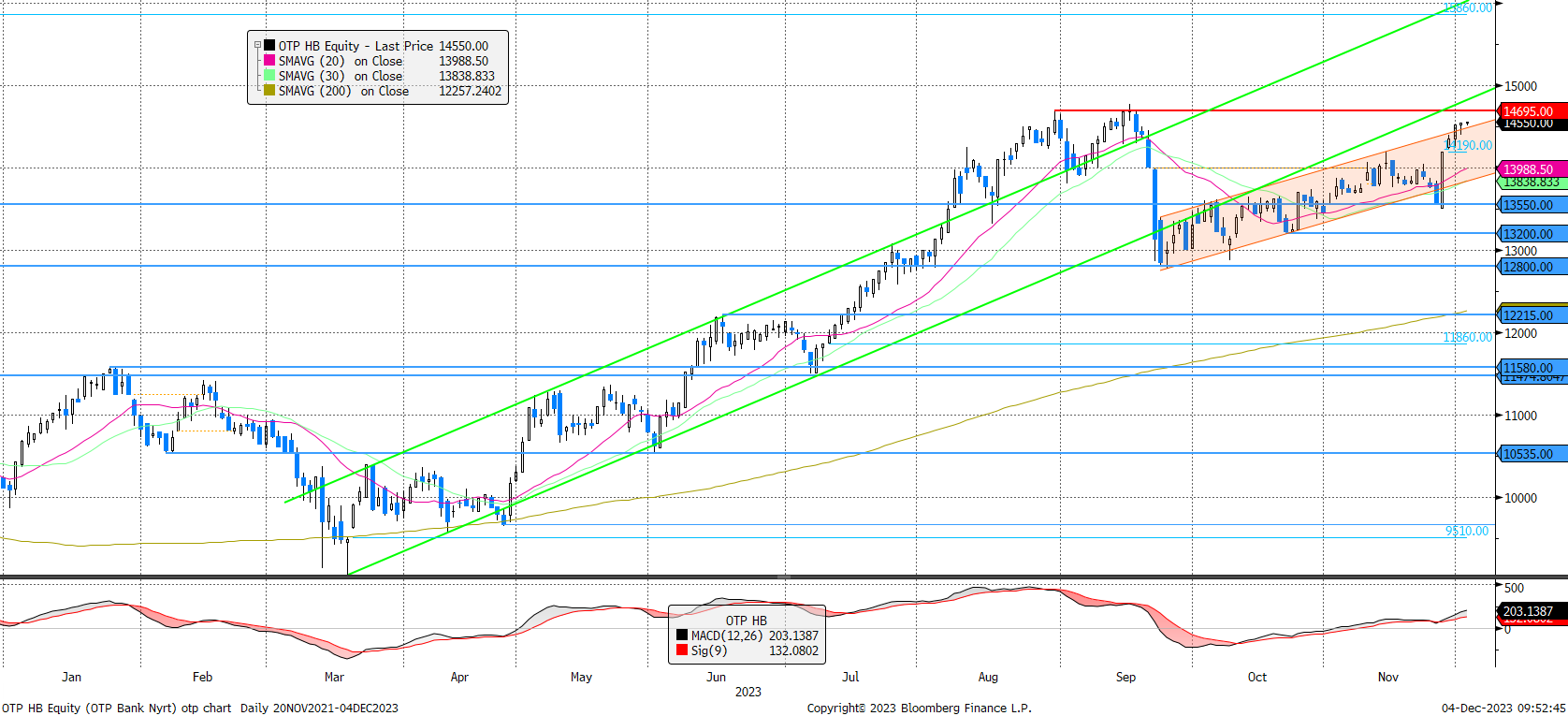Click the 2023 year label
Image resolution: width=1568 pixels, height=716 pixels.
[x=748, y=692]
